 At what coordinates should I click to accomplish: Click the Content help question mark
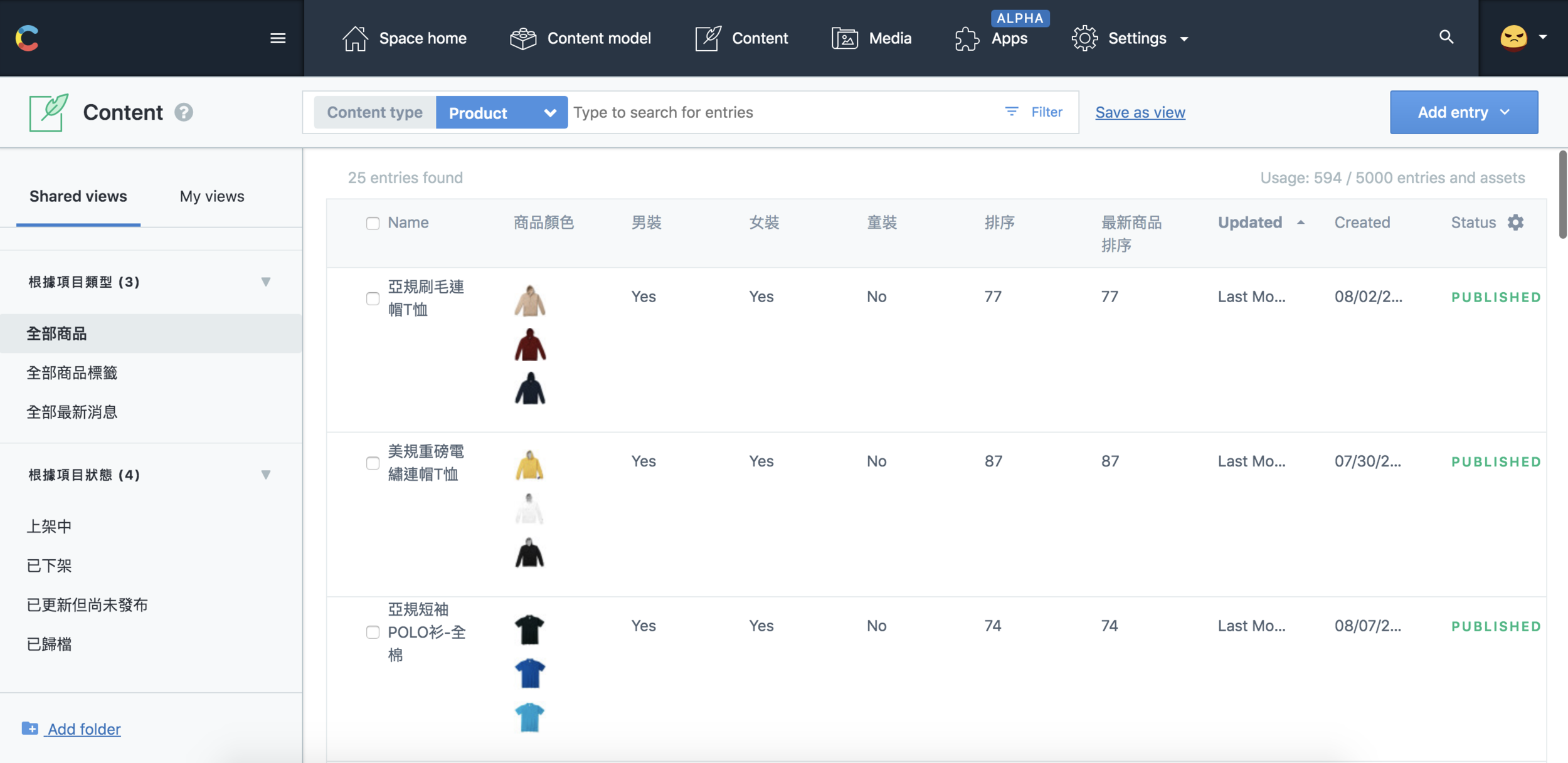click(184, 112)
